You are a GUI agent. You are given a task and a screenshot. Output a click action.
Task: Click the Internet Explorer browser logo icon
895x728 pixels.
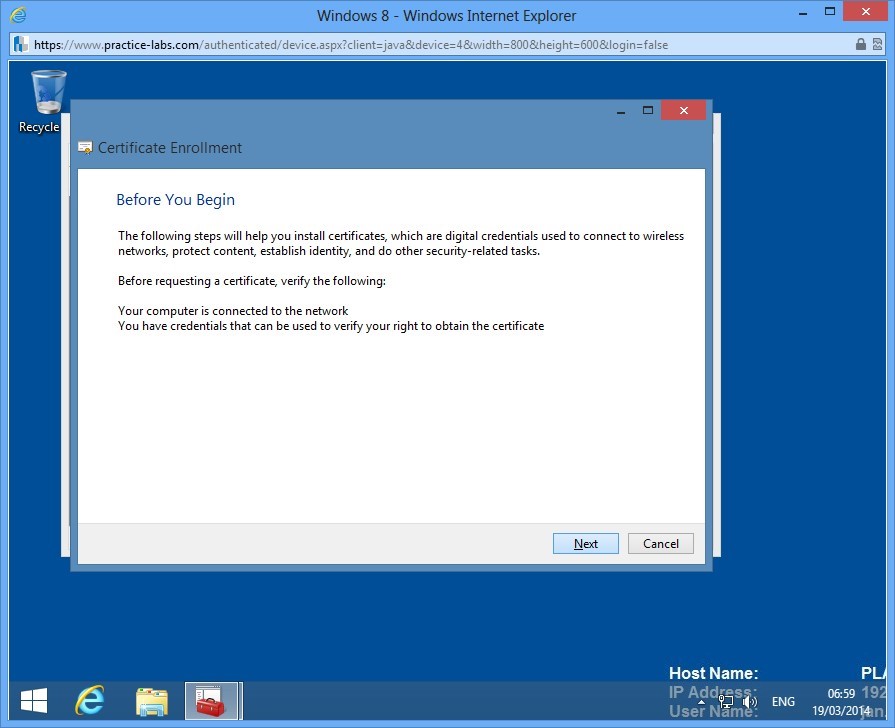[16, 15]
